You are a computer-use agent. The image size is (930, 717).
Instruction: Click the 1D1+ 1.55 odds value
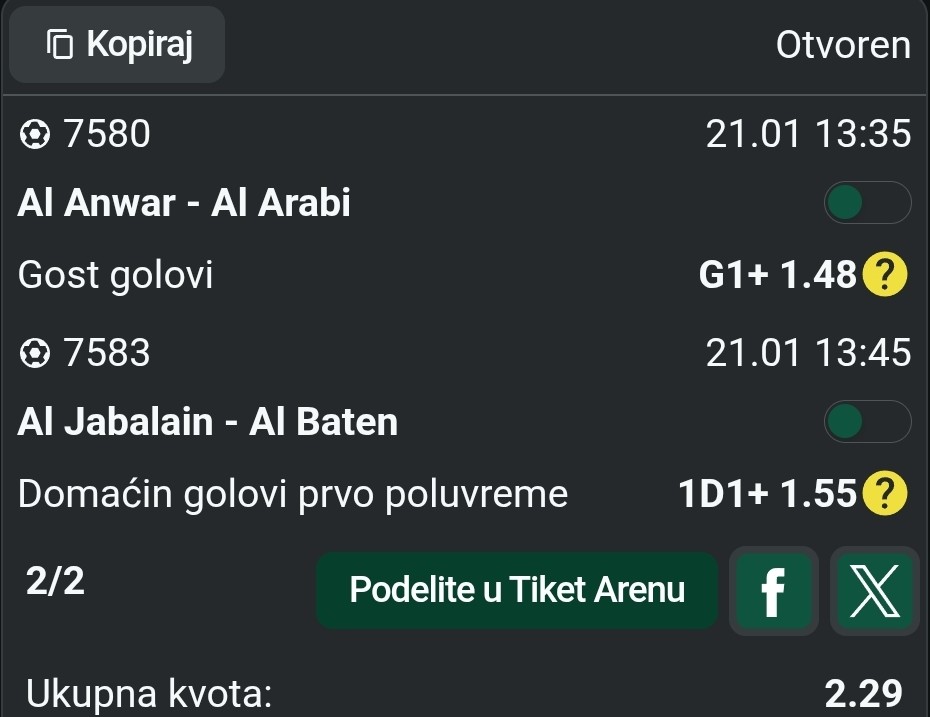[x=767, y=494]
